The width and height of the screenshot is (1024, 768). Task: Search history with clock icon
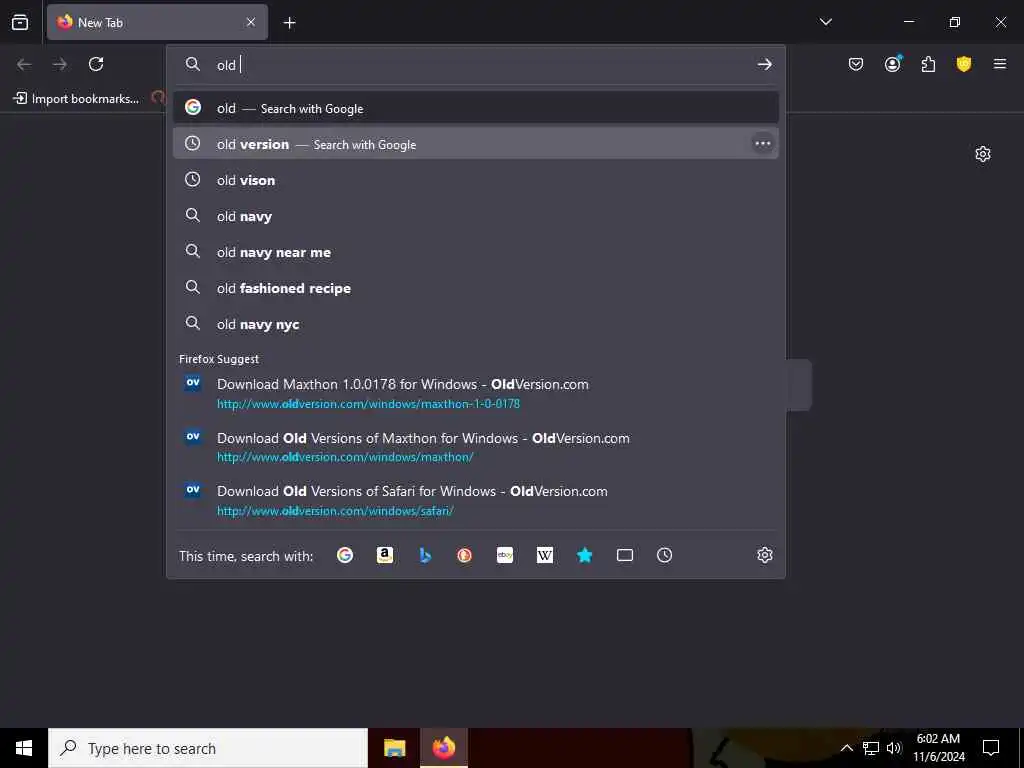tap(664, 555)
